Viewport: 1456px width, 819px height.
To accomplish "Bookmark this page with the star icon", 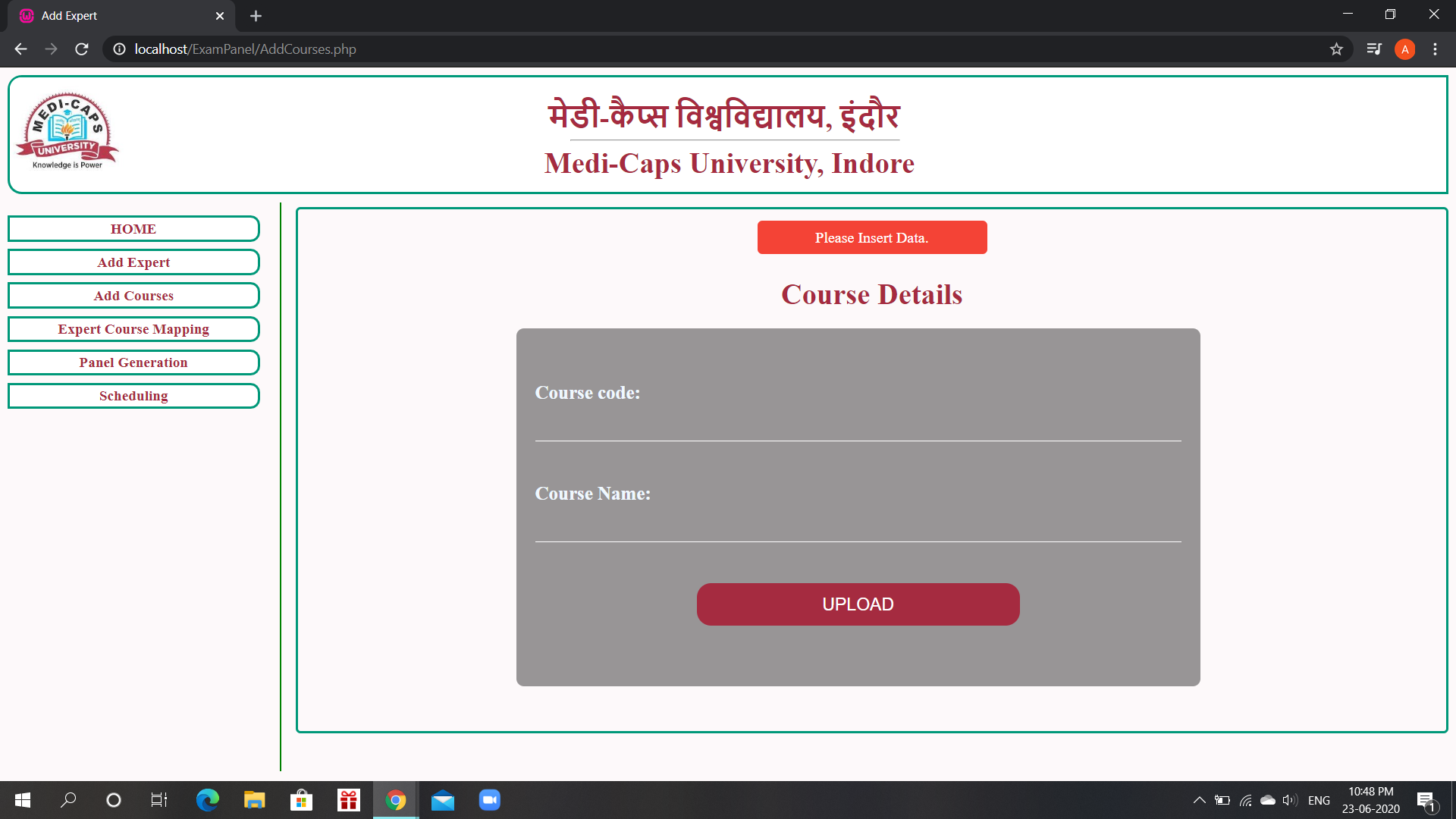I will [1336, 49].
